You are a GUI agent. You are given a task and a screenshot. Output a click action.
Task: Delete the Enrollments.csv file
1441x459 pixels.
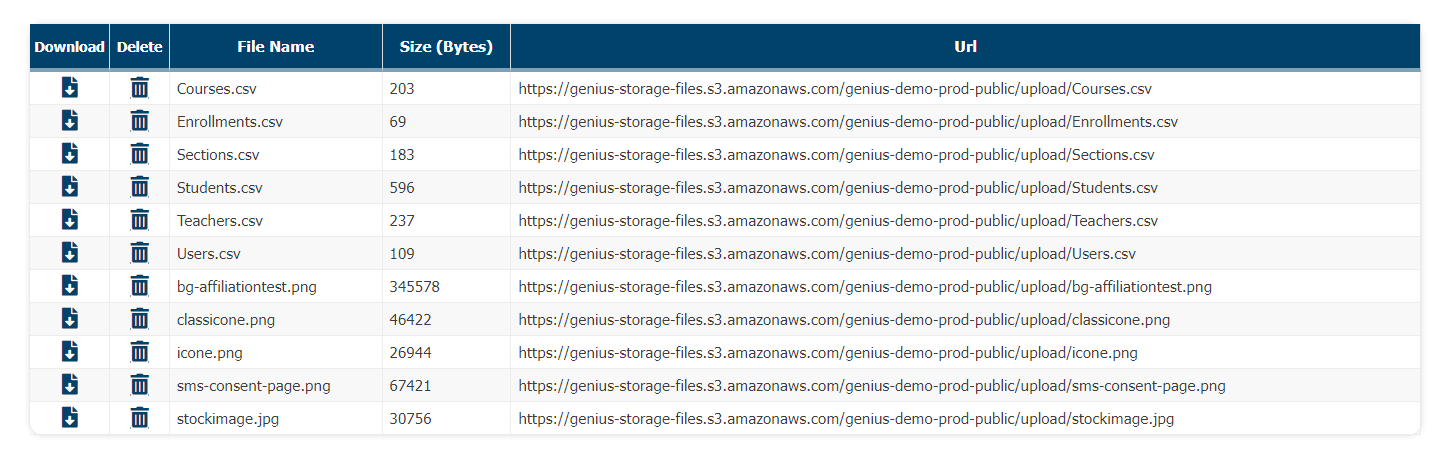coord(140,121)
